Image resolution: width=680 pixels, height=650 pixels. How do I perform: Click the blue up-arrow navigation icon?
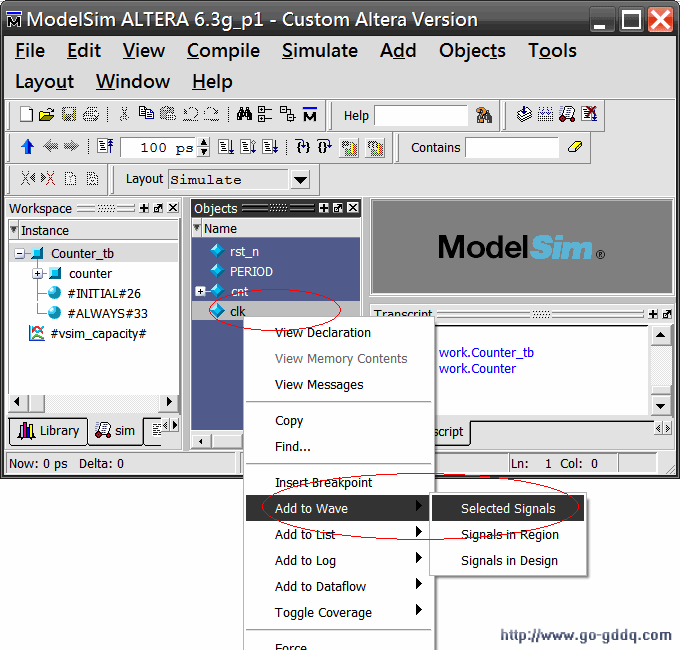[x=27, y=147]
